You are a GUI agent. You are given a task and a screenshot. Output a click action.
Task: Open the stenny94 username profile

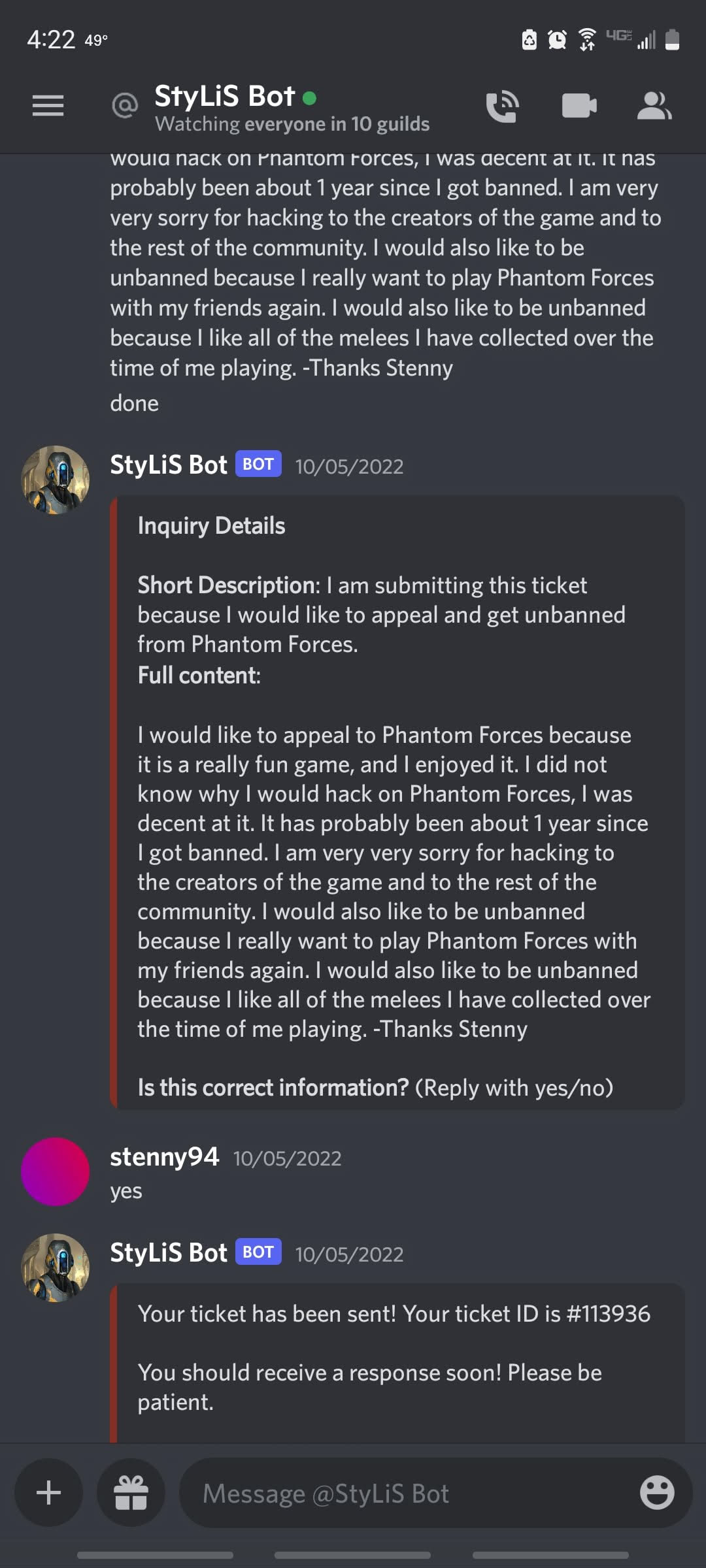click(x=164, y=1157)
